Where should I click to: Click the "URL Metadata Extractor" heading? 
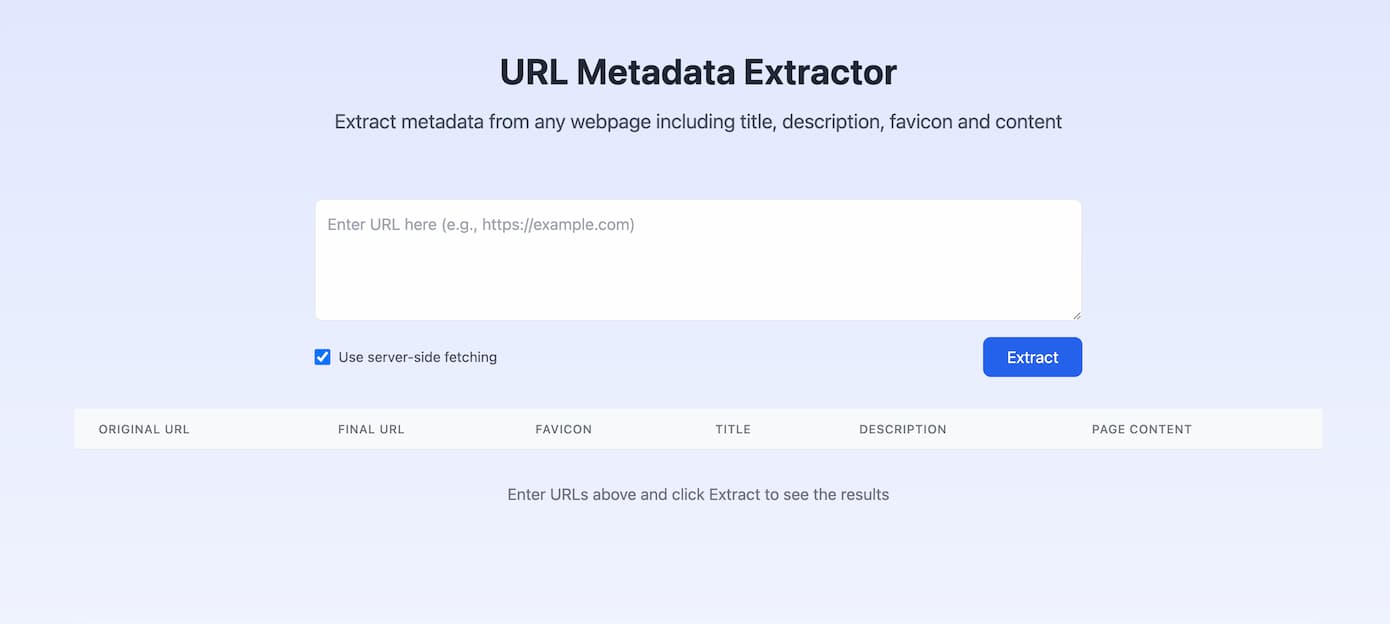tap(698, 72)
